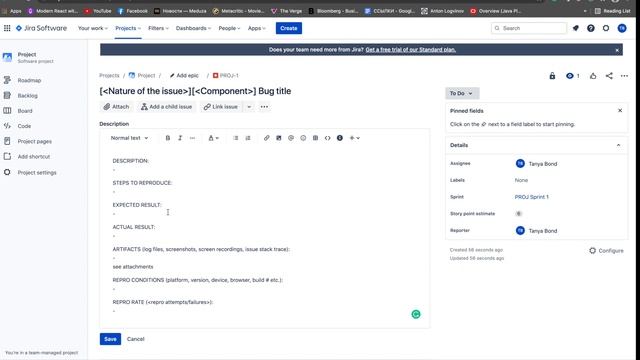Insert a link in description

(267, 138)
